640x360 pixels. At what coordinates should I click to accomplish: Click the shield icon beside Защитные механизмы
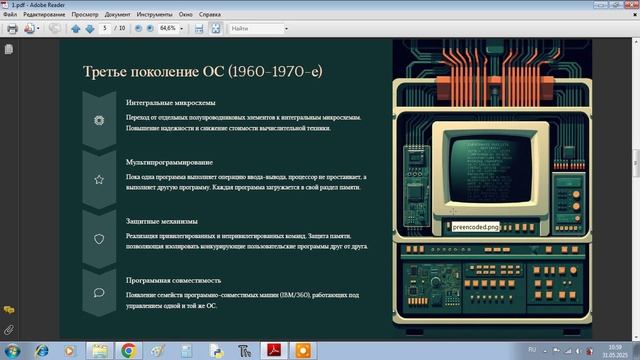(x=99, y=239)
